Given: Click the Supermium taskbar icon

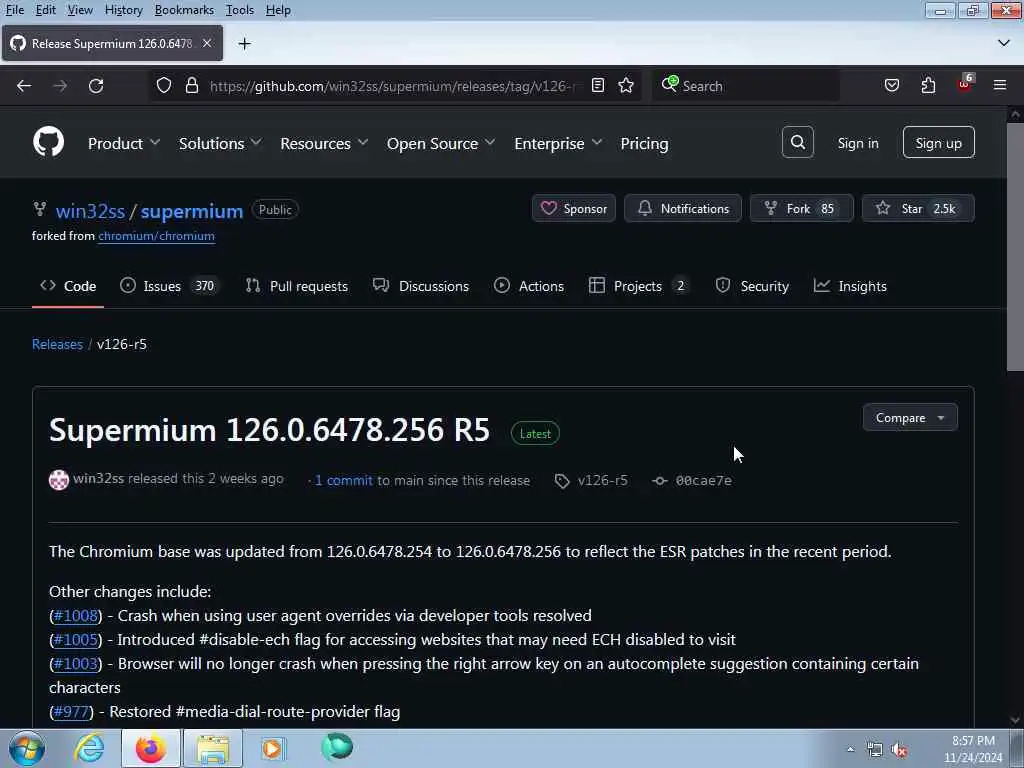Looking at the screenshot, I should click(337, 747).
